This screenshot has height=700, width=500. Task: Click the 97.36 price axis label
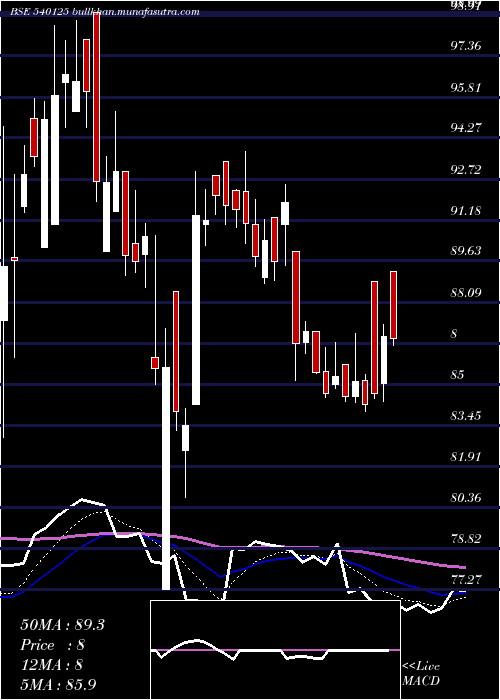coord(466,46)
